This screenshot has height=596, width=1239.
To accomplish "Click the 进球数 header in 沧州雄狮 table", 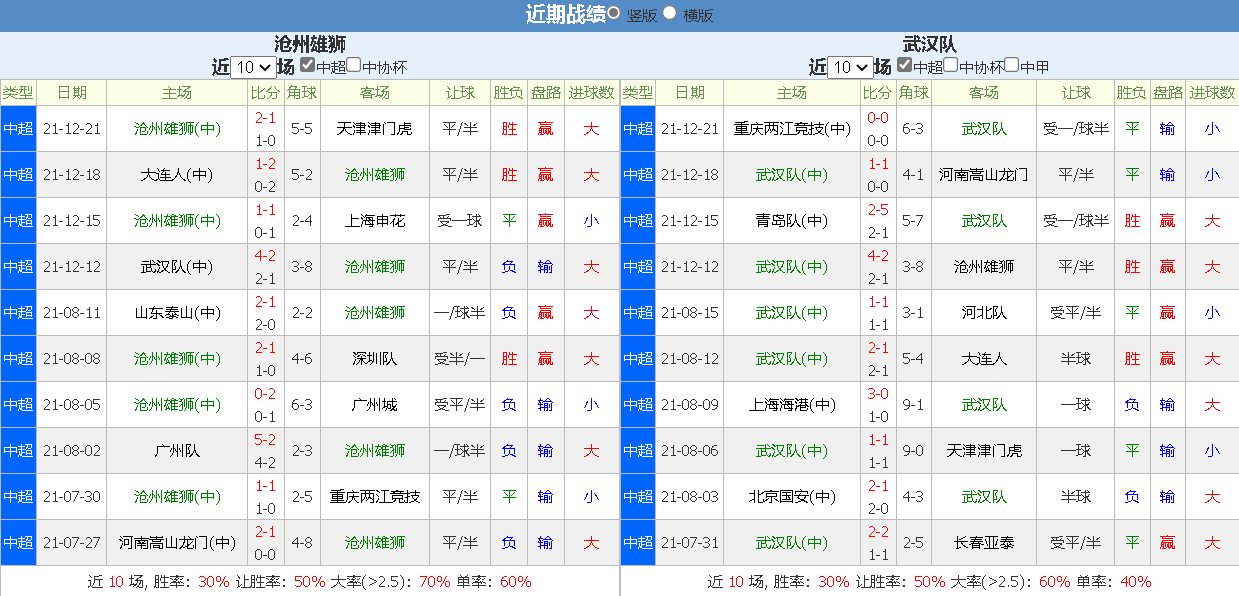I will pyautogui.click(x=591, y=93).
